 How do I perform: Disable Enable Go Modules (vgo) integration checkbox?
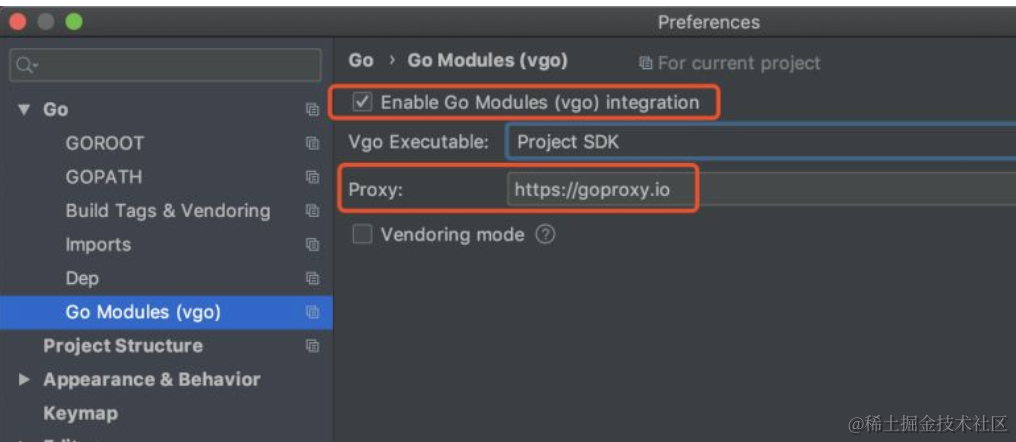pyautogui.click(x=364, y=102)
